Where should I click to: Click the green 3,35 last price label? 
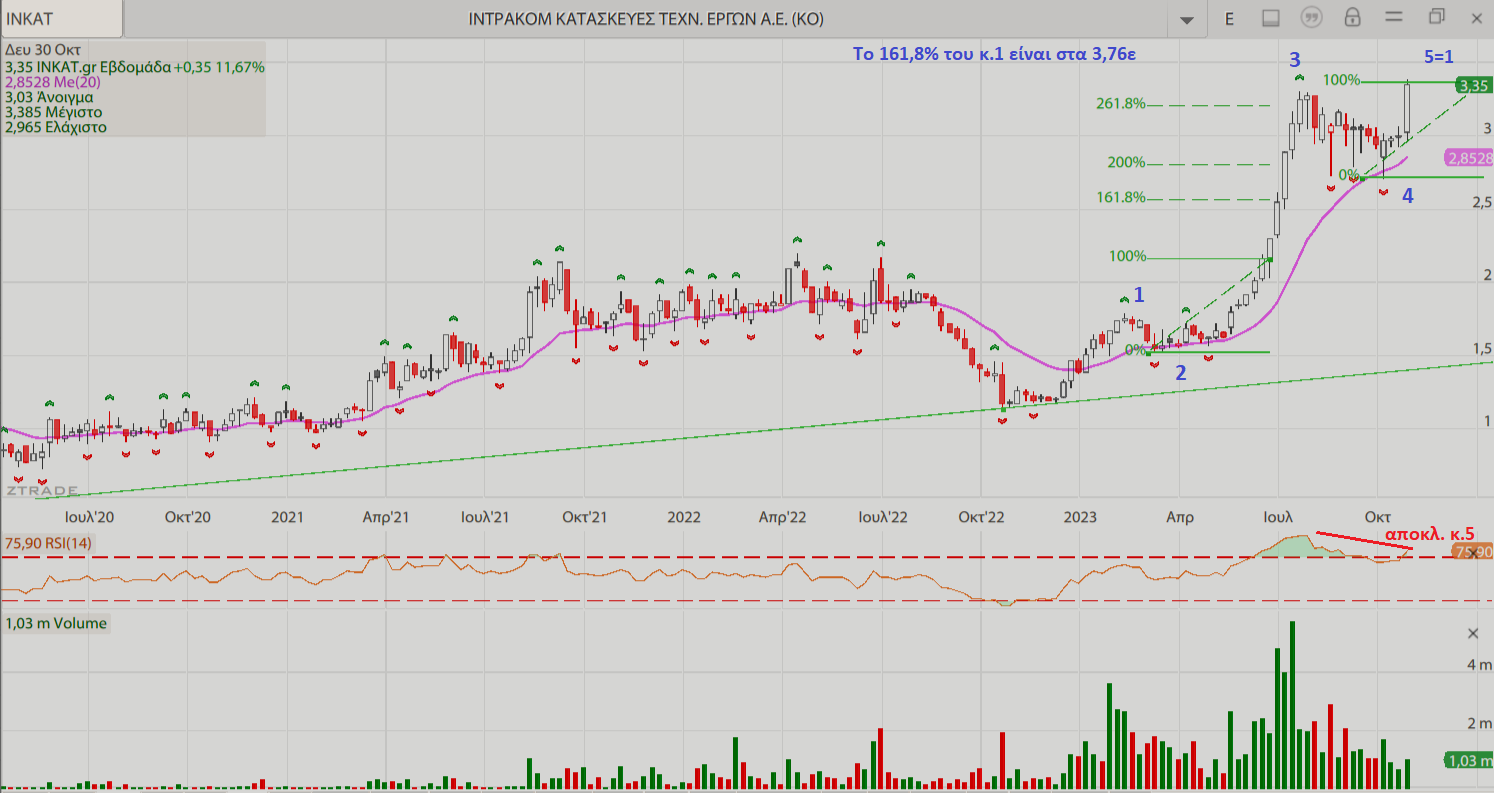(1475, 86)
